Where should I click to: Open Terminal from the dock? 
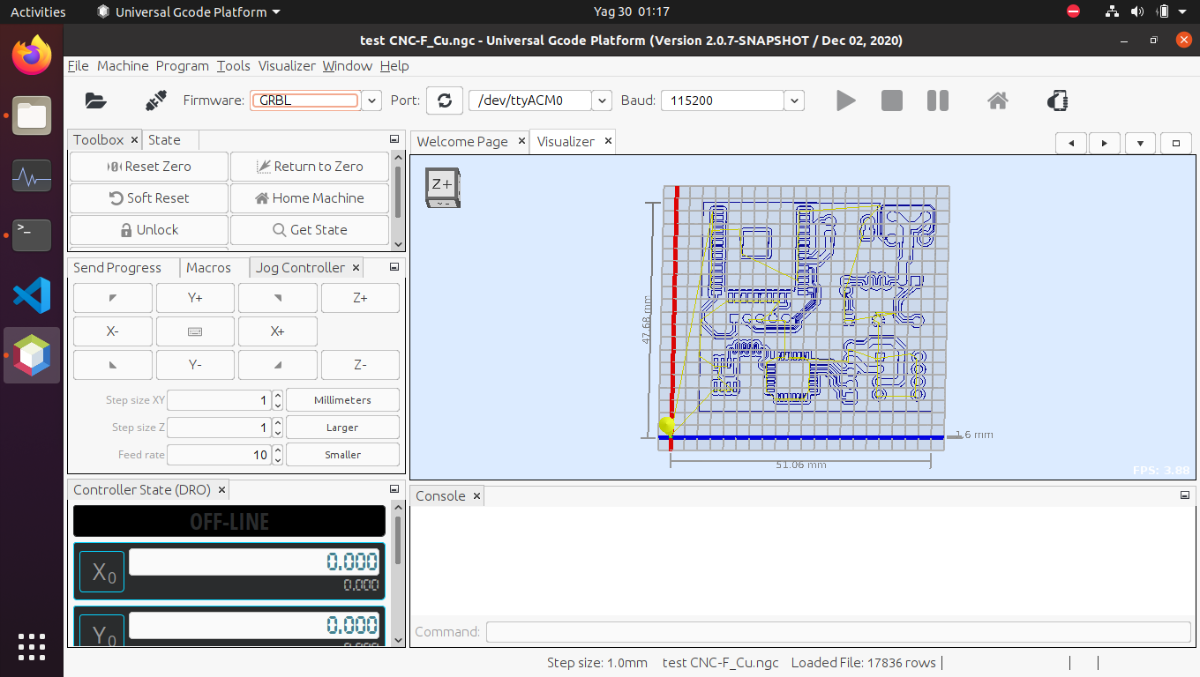click(32, 236)
